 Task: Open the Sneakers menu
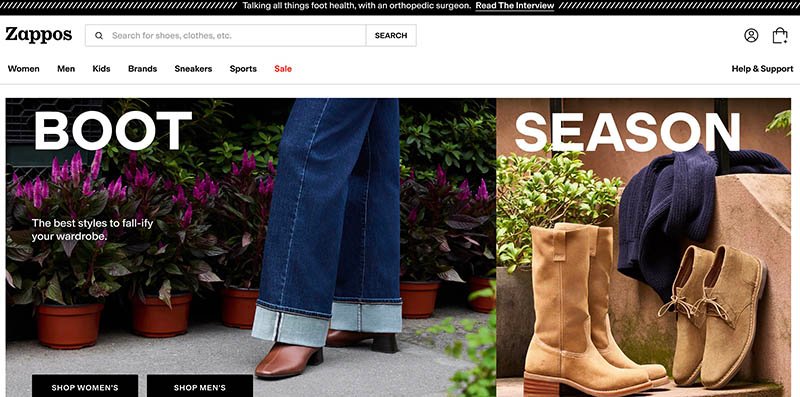(x=193, y=69)
